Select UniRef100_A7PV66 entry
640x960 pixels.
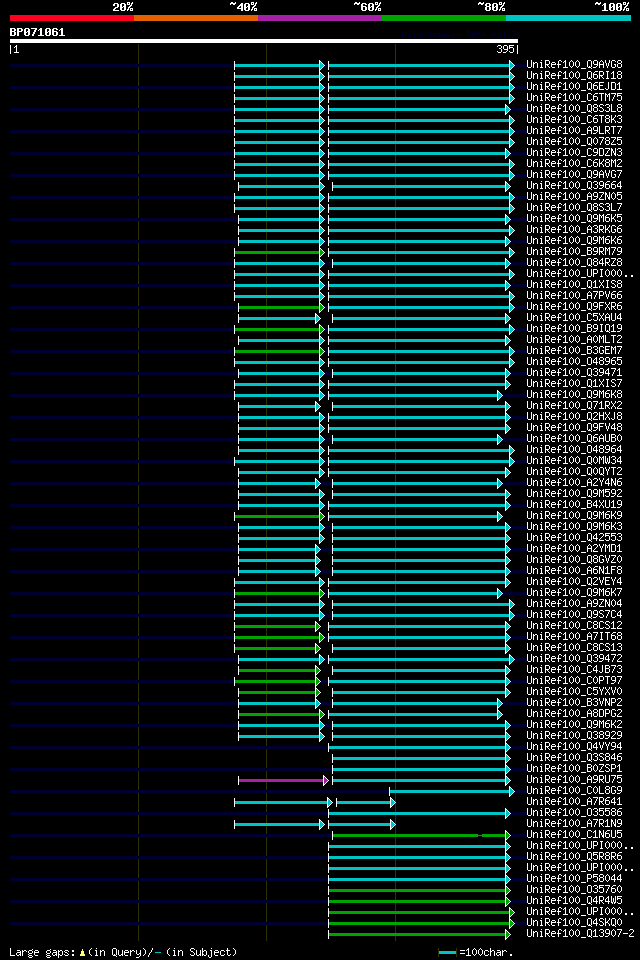(574, 296)
